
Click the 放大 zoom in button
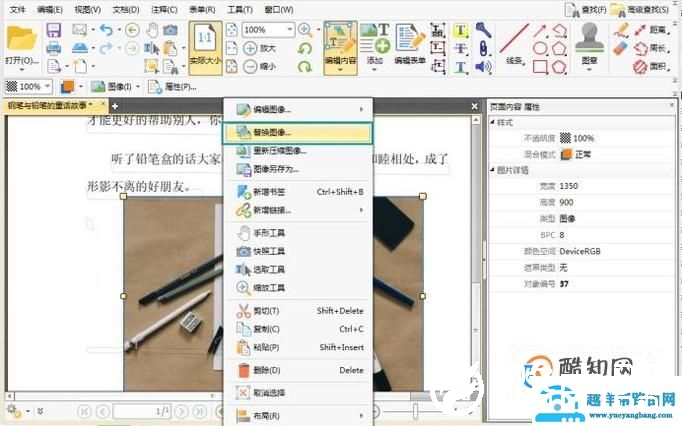click(x=260, y=48)
